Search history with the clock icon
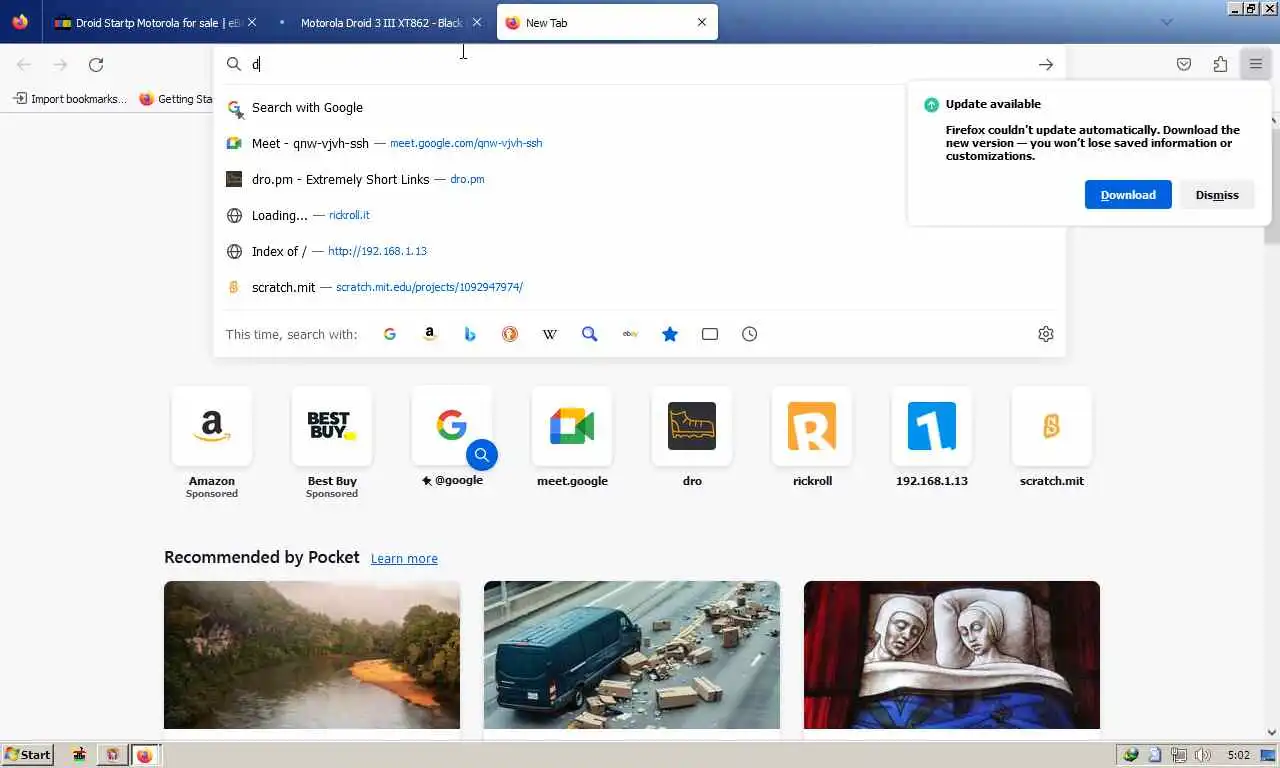 750,334
